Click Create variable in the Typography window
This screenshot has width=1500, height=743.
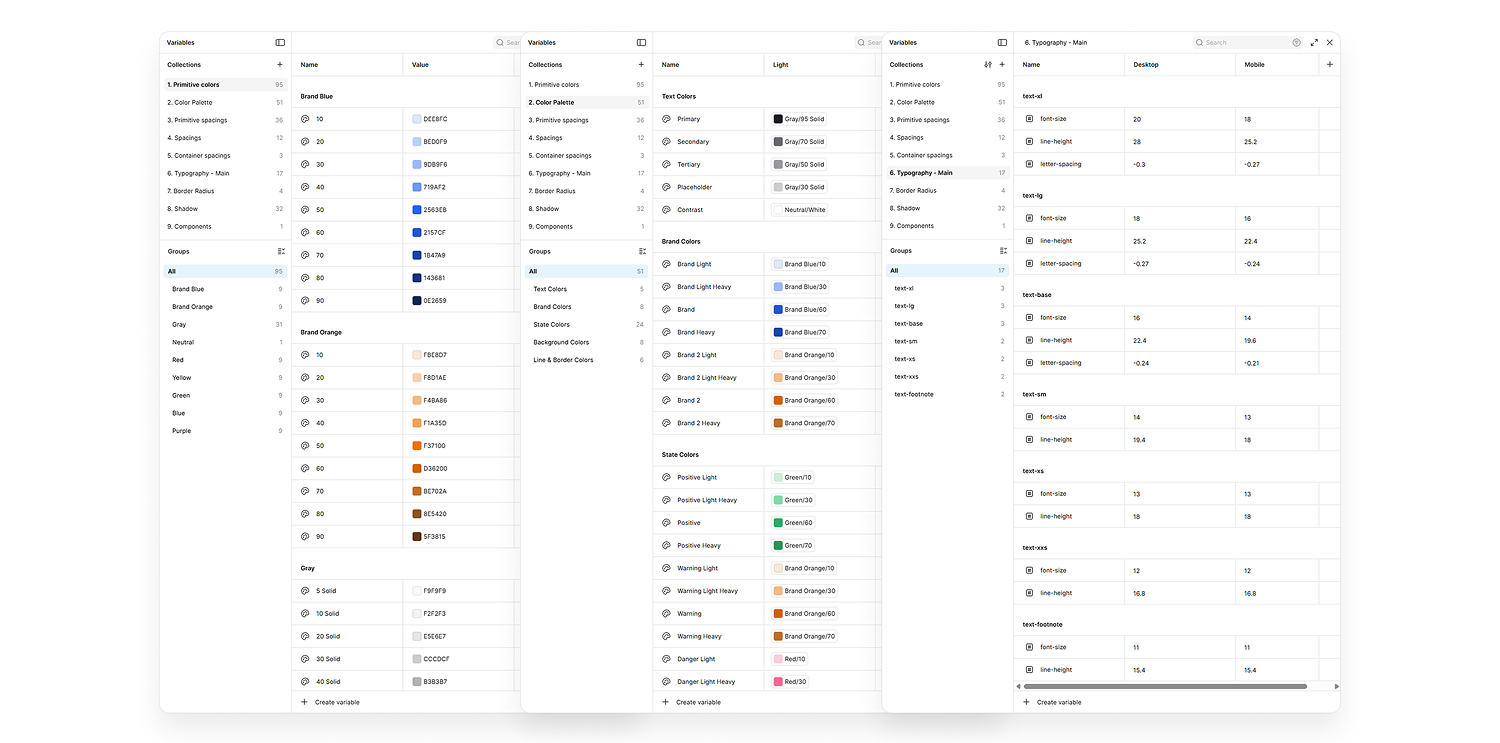[x=1058, y=702]
